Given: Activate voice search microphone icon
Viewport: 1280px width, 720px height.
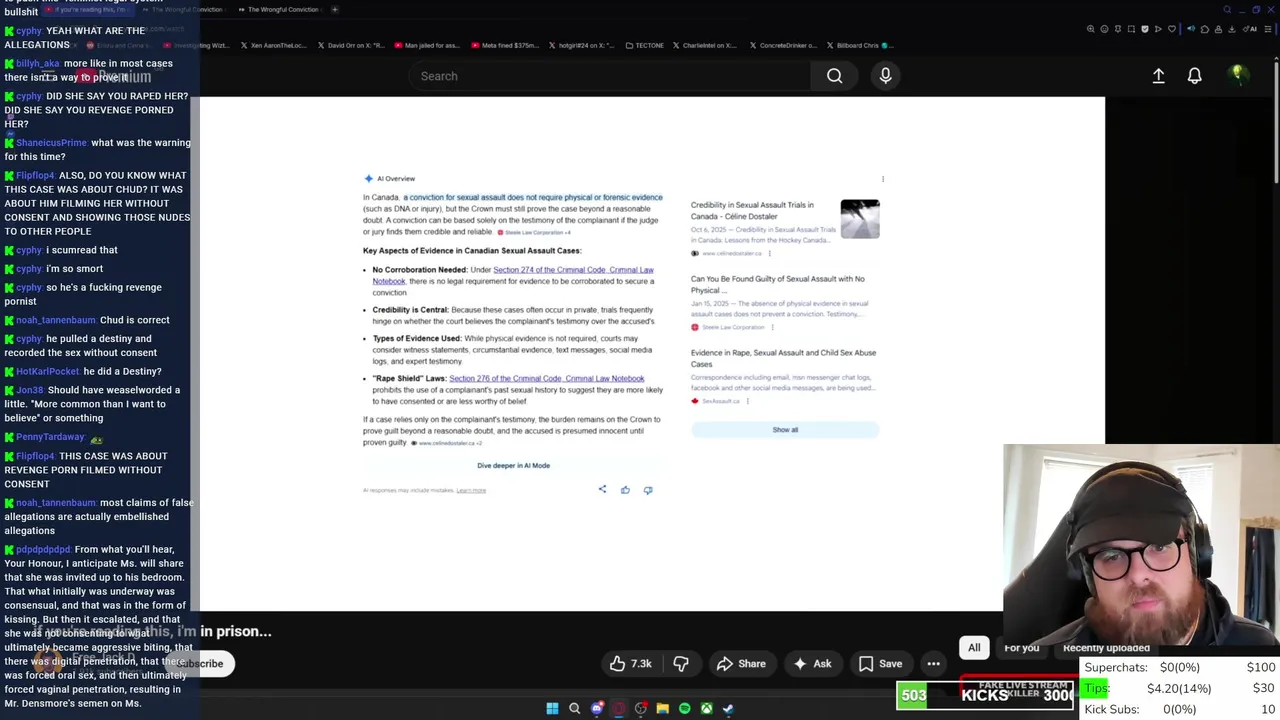Looking at the screenshot, I should point(885,76).
